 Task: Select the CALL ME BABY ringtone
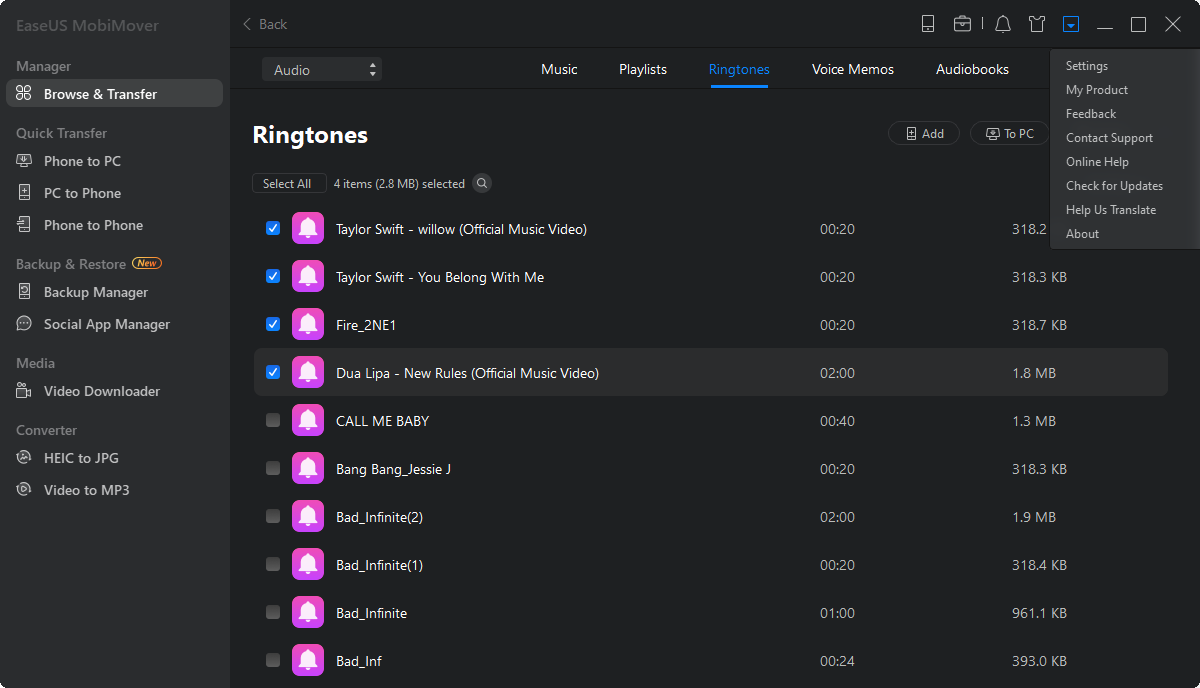coord(272,420)
